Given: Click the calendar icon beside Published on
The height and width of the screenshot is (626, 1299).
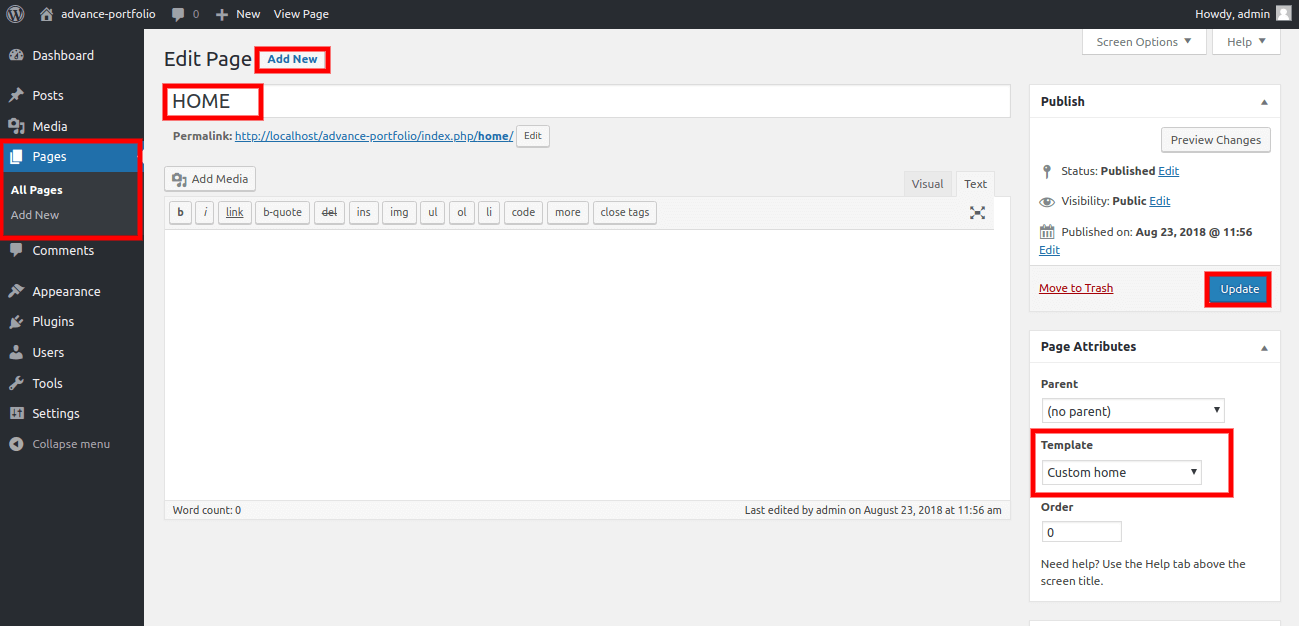Looking at the screenshot, I should [1047, 232].
